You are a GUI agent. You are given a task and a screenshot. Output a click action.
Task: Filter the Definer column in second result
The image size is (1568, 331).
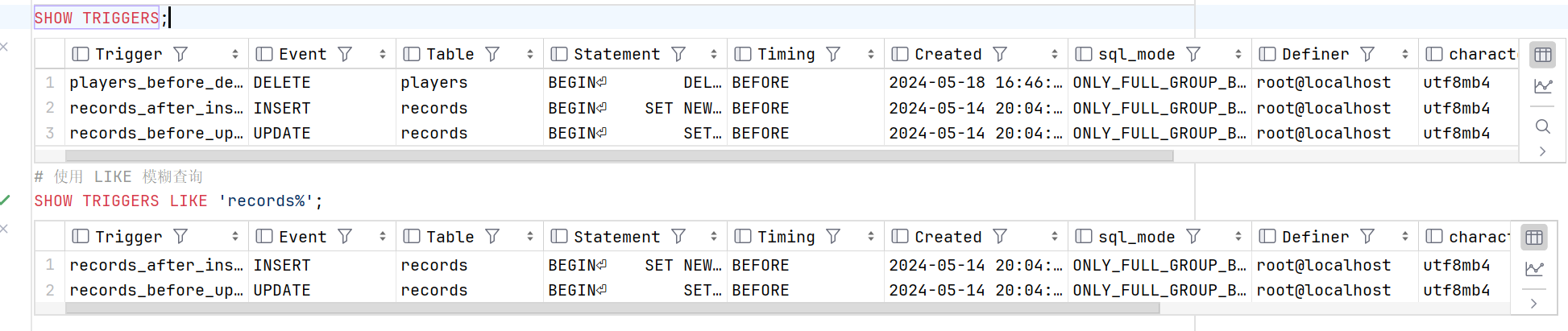point(1367,237)
